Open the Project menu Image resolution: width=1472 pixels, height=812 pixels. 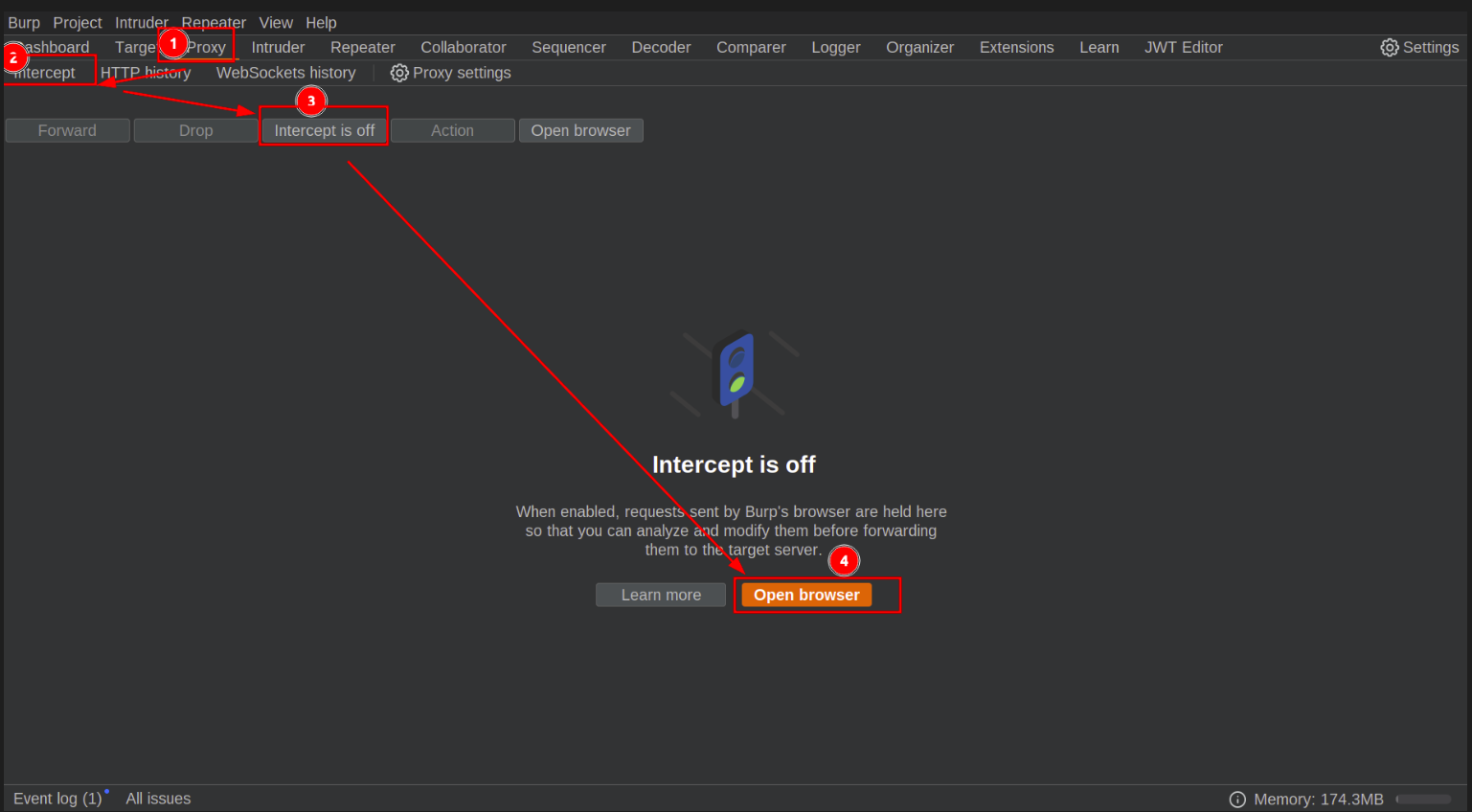tap(78, 22)
